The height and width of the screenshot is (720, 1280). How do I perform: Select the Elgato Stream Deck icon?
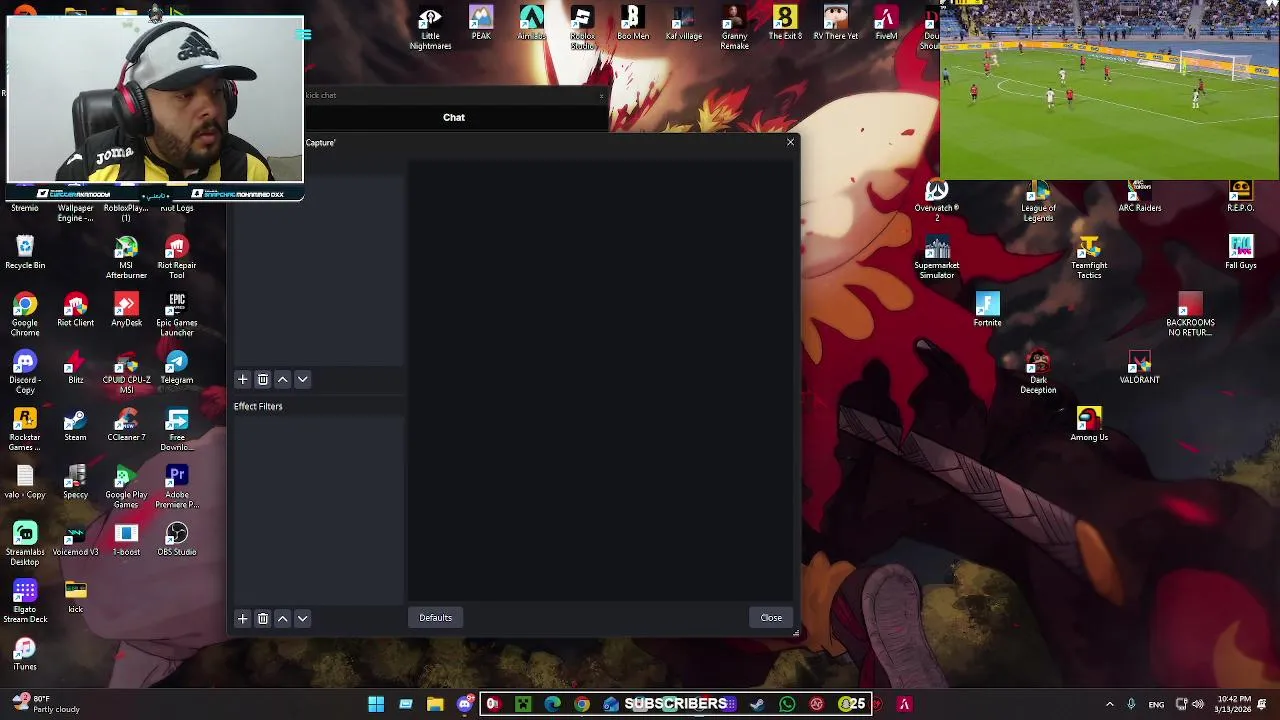pos(25,600)
